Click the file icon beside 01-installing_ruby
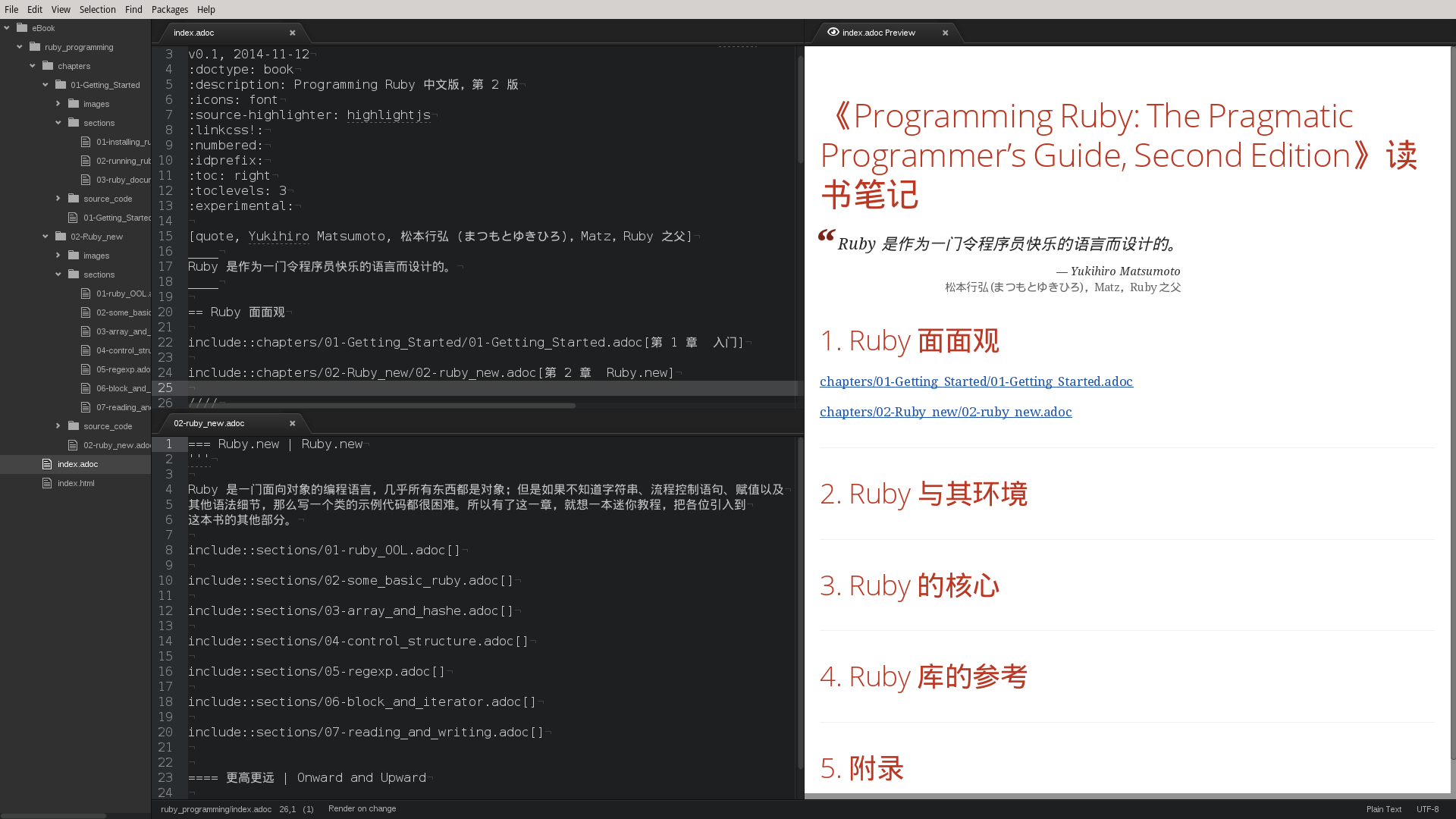The width and height of the screenshot is (1456, 819). click(x=86, y=142)
